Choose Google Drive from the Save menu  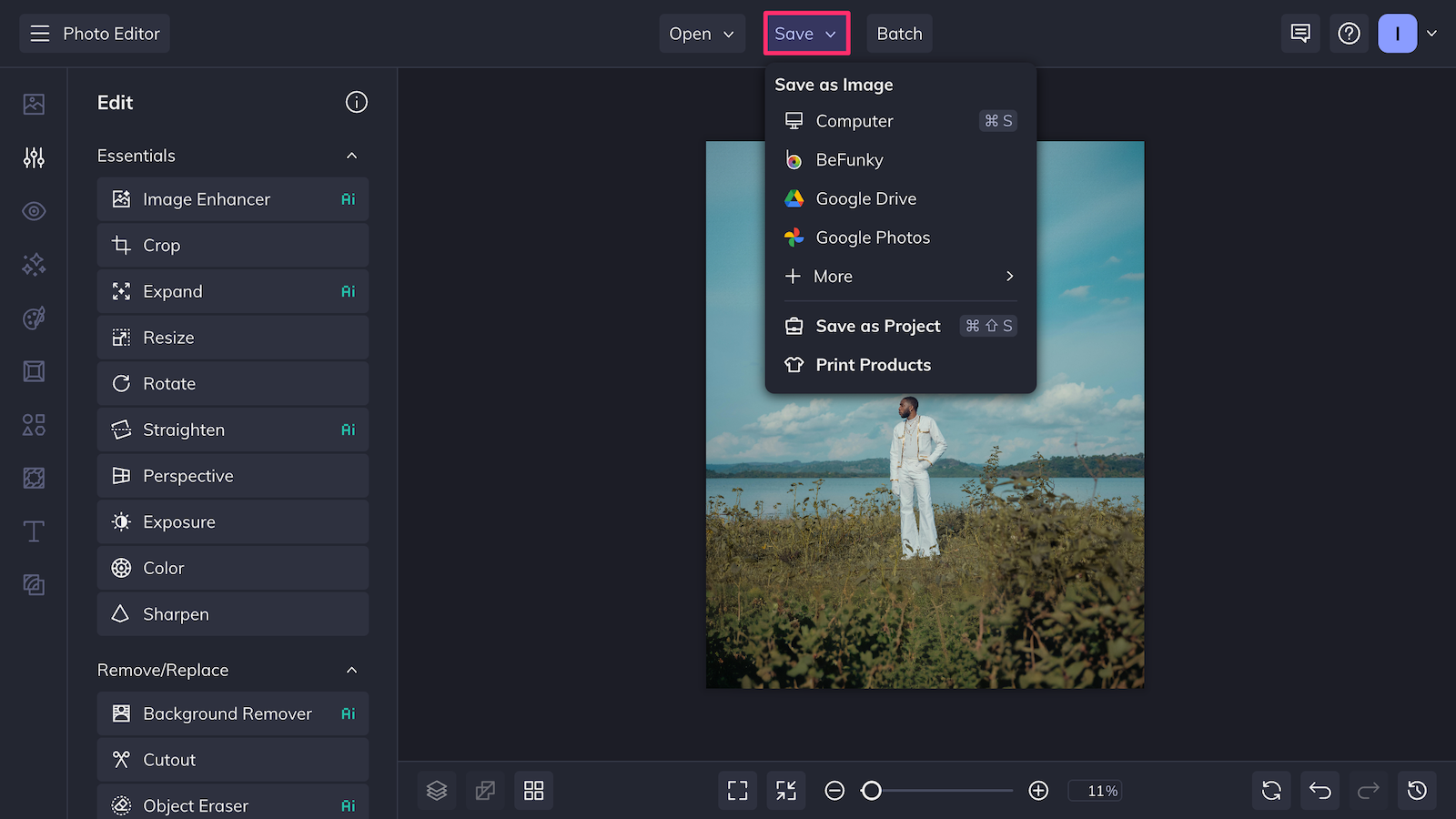(x=865, y=198)
